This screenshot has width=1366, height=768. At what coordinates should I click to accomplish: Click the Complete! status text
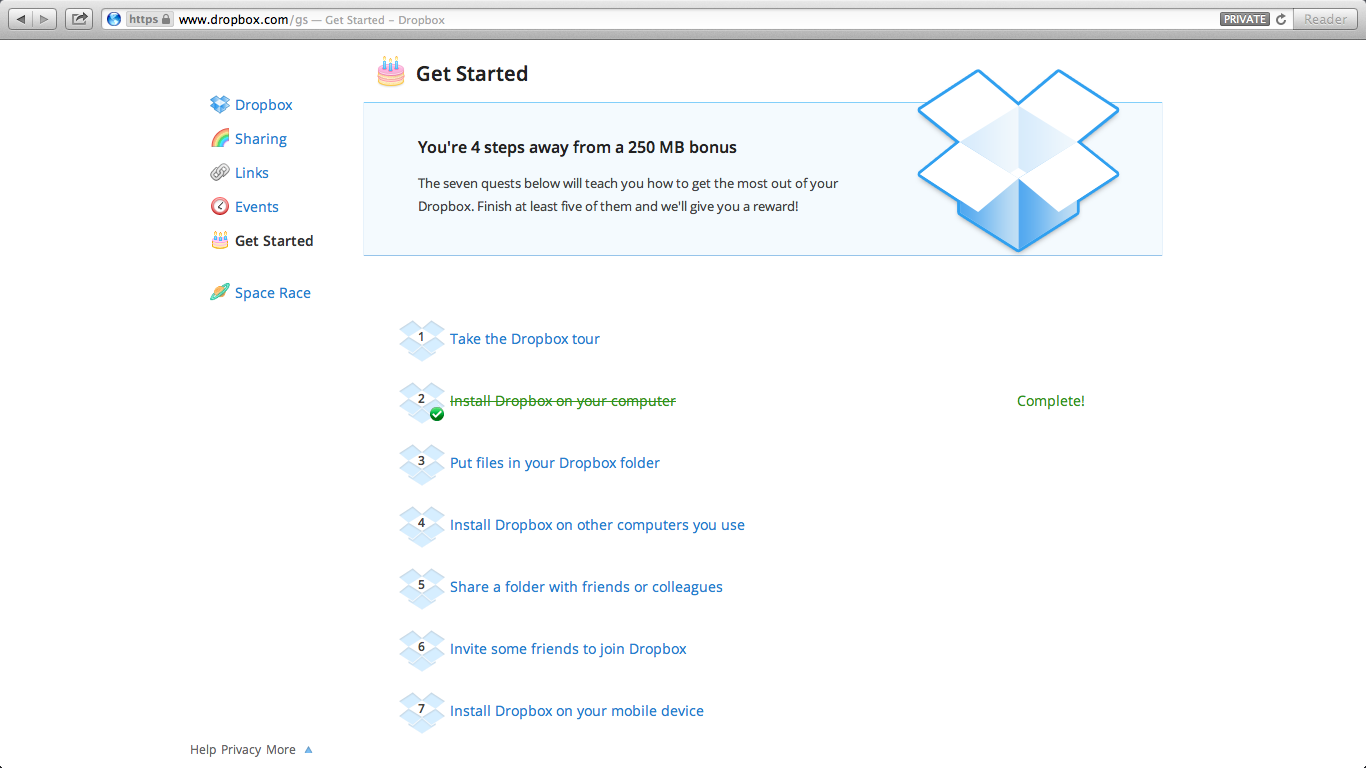click(x=1051, y=401)
